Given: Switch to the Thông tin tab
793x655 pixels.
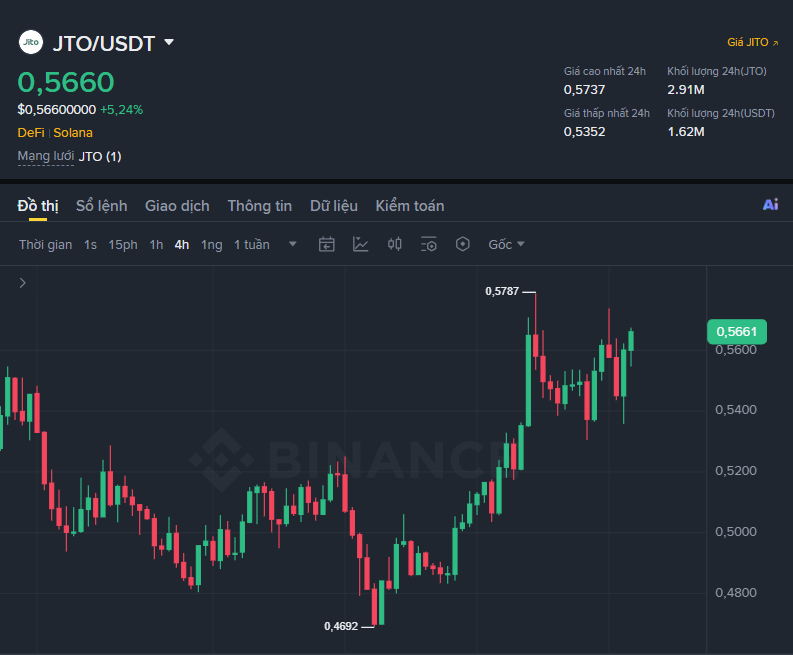Looking at the screenshot, I should (259, 206).
